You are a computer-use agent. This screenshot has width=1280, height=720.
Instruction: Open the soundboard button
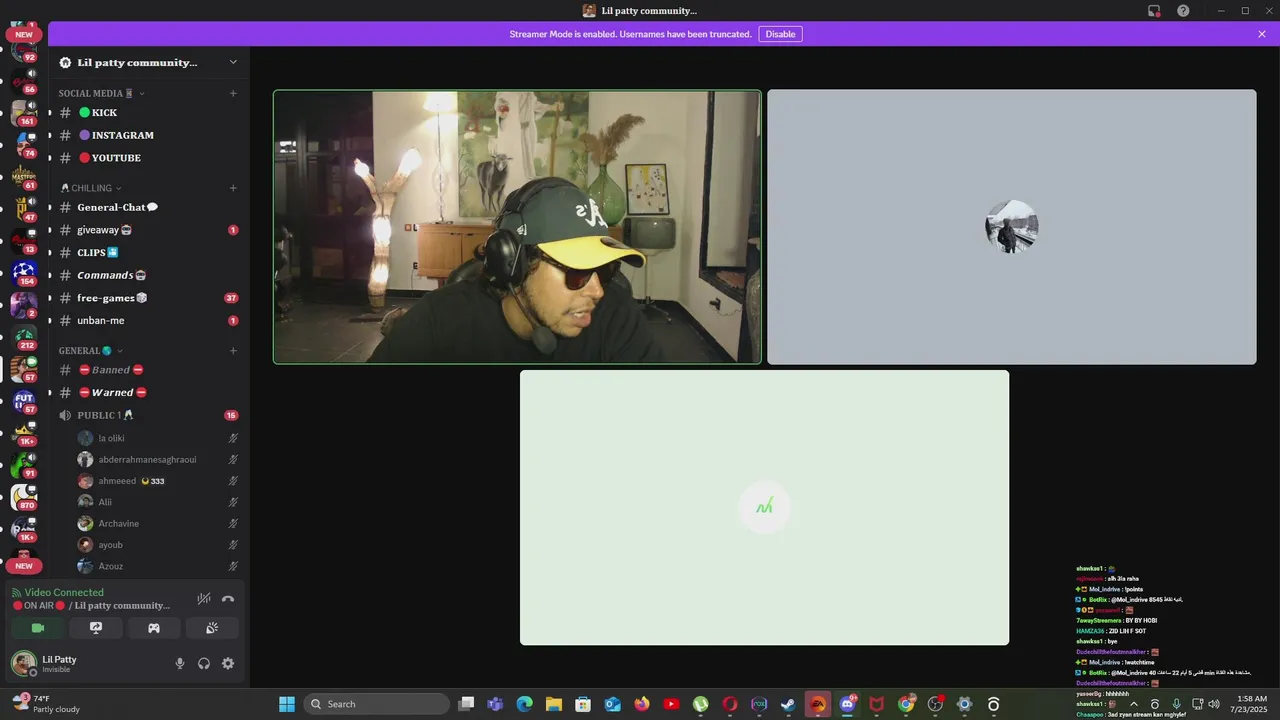(212, 628)
